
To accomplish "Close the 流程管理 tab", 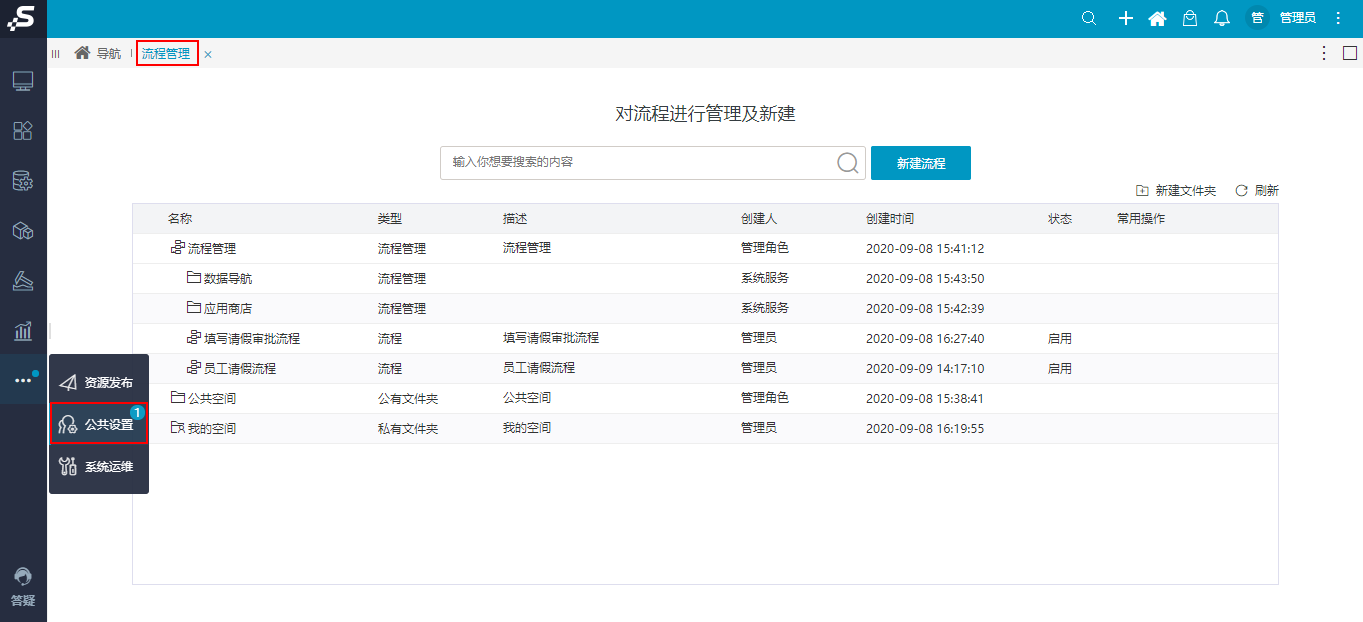I will click(x=208, y=55).
